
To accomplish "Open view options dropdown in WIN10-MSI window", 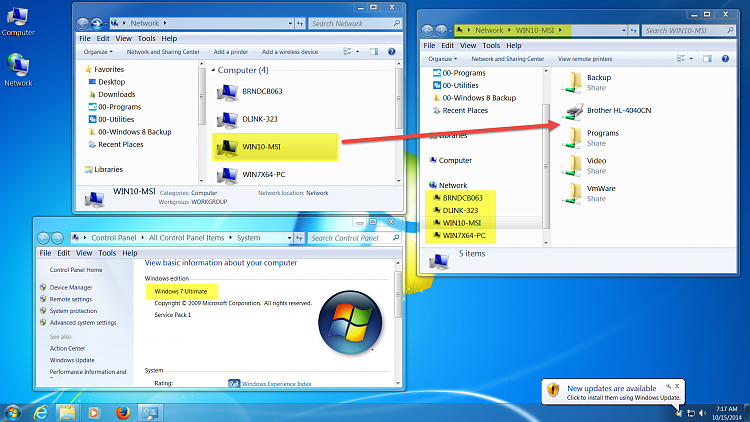I will point(691,59).
